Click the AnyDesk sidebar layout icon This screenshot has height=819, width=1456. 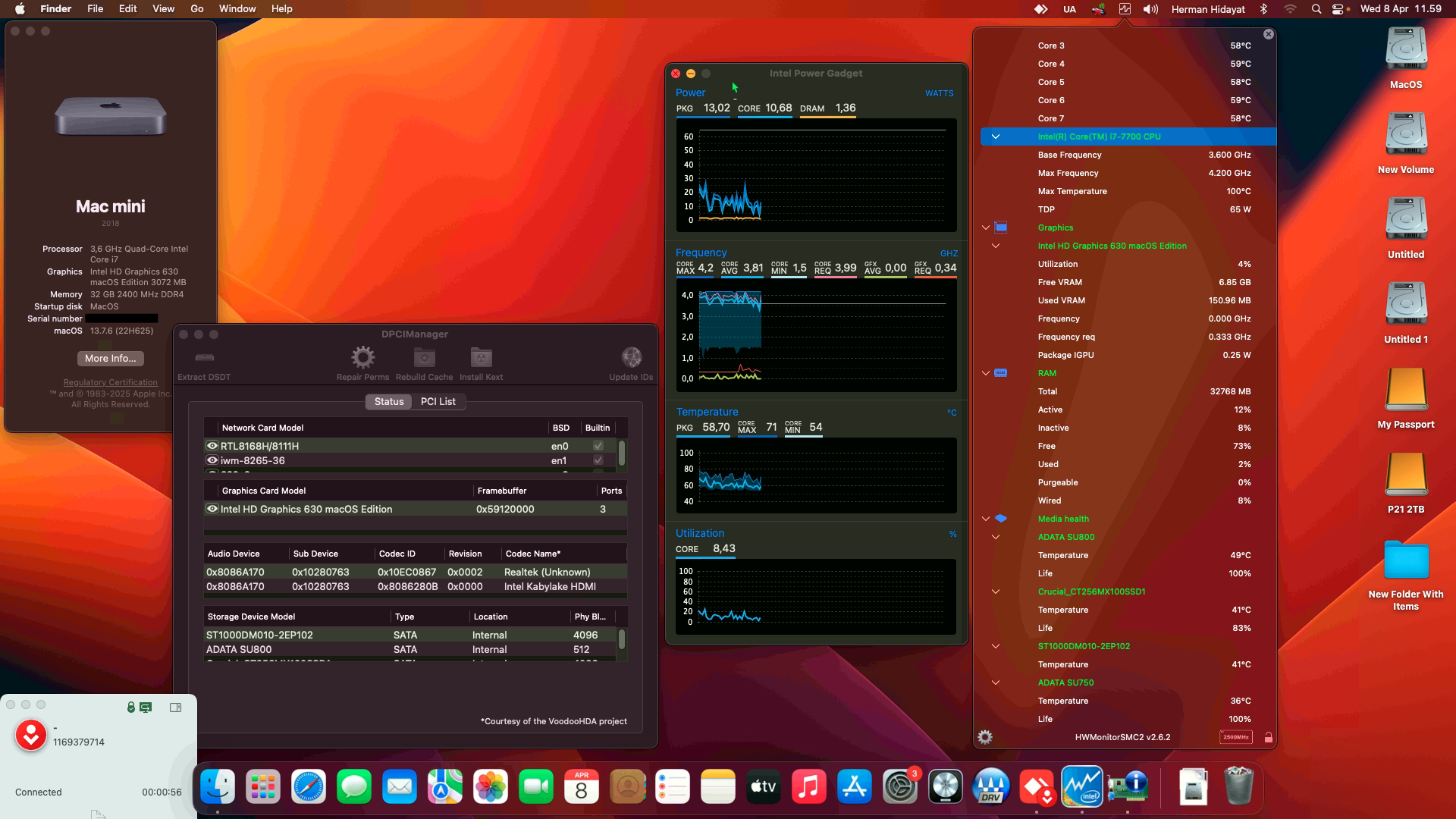(176, 708)
